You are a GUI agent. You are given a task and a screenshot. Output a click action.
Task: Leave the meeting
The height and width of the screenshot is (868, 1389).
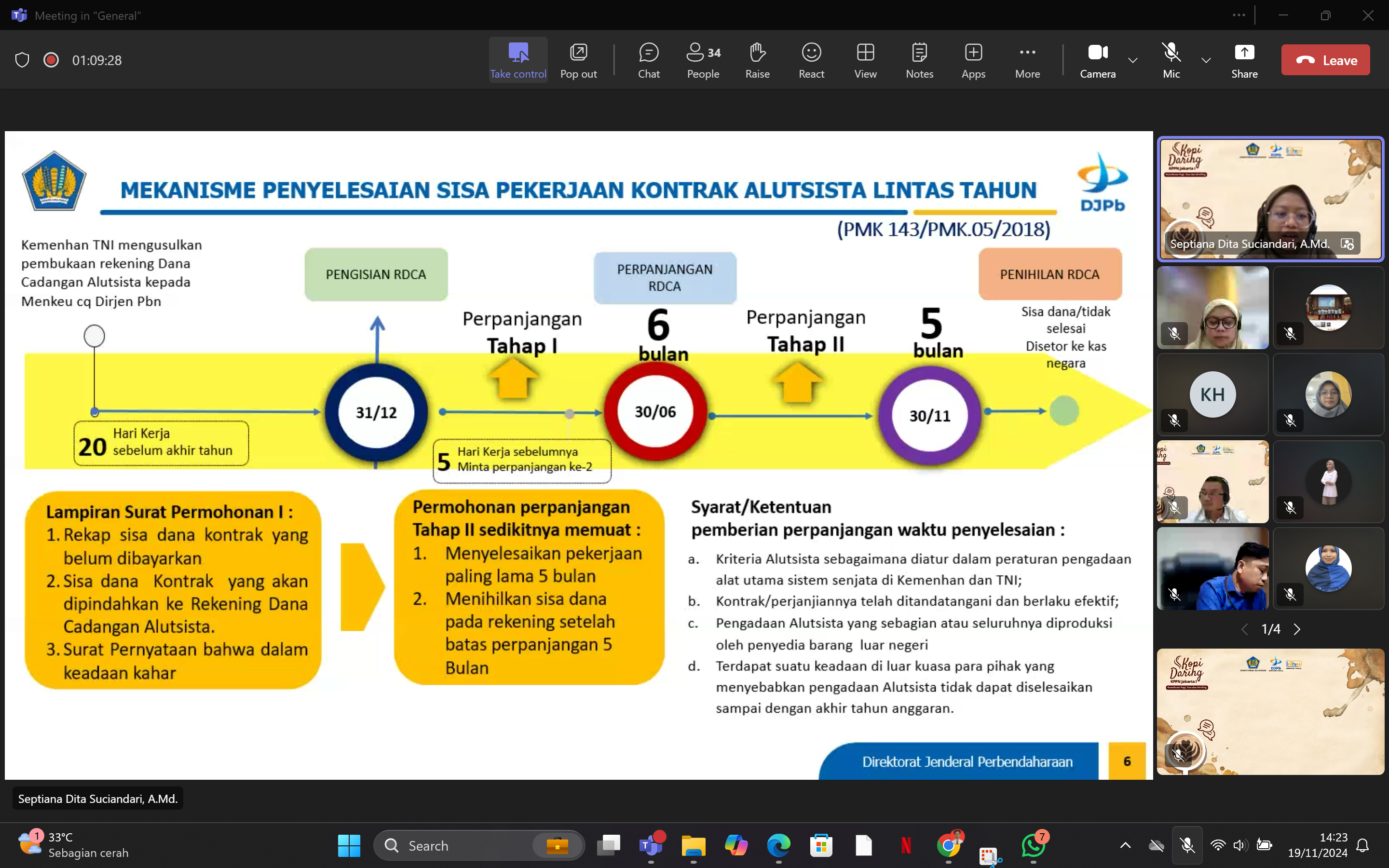(1325, 60)
